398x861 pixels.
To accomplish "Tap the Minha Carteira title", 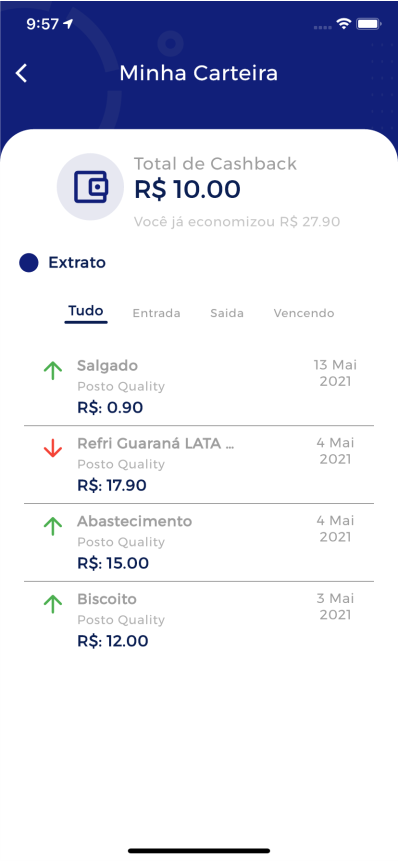I will tap(199, 73).
